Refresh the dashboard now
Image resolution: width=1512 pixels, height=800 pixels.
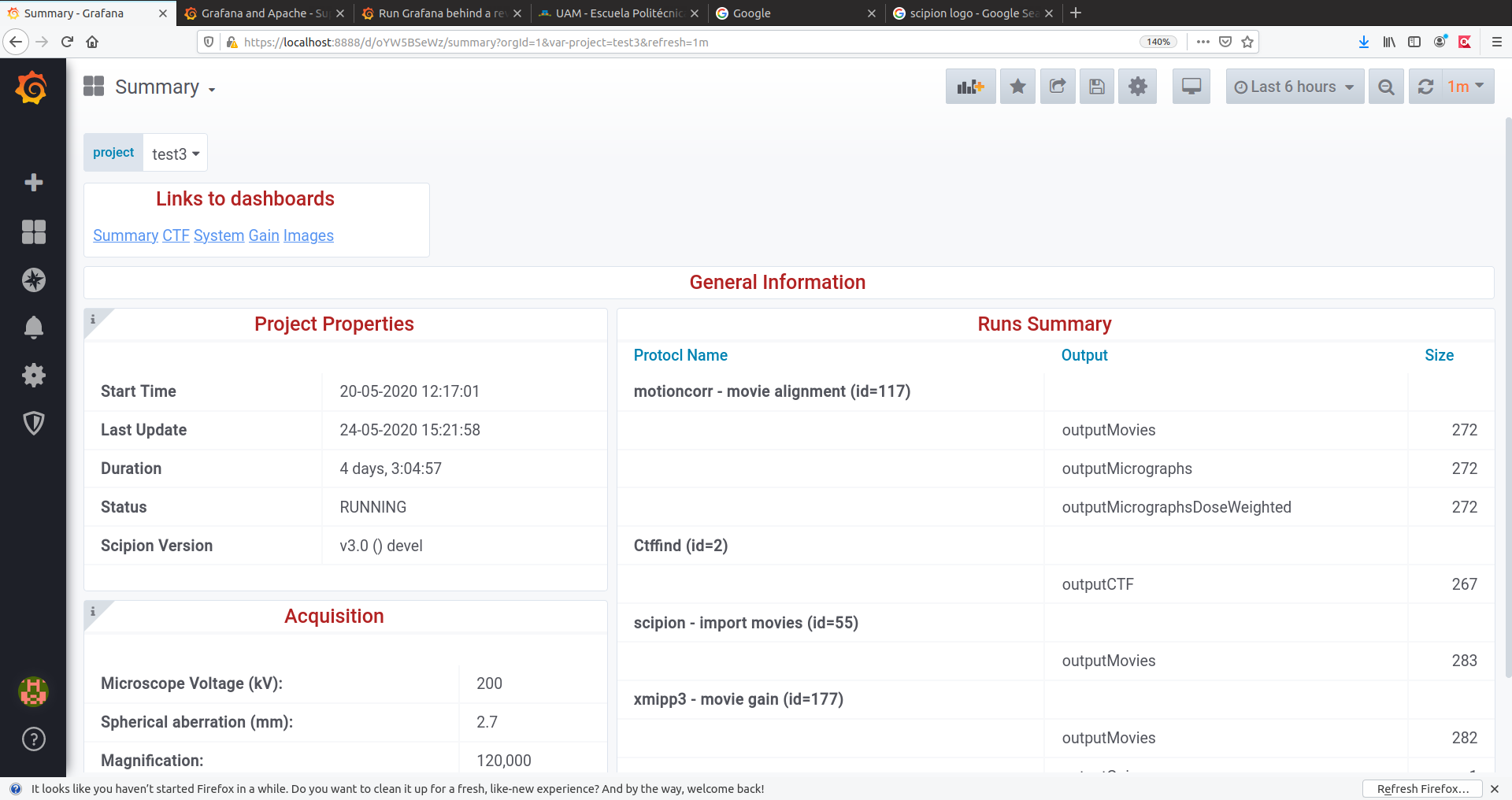coord(1425,87)
